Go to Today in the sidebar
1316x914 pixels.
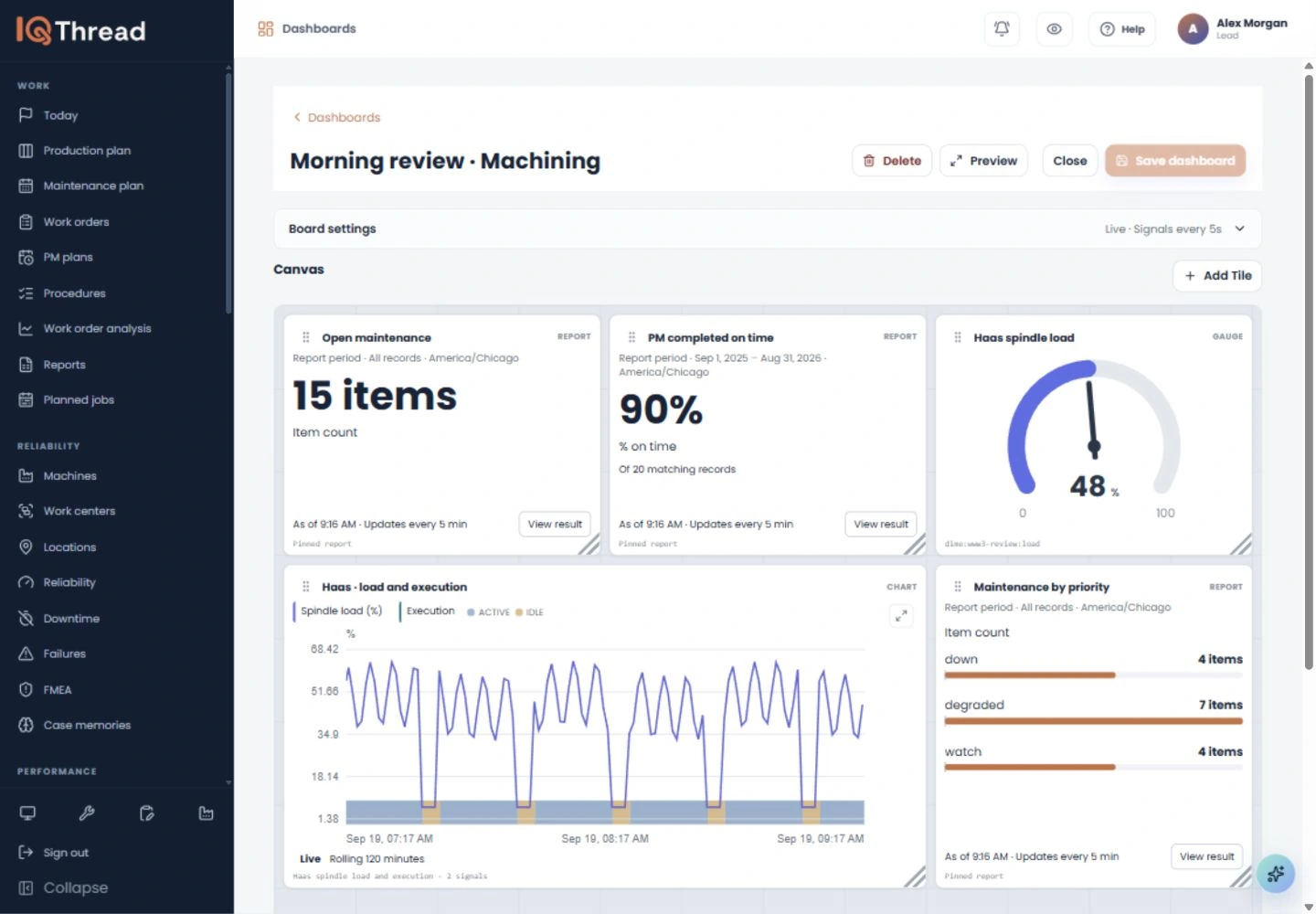coord(60,115)
